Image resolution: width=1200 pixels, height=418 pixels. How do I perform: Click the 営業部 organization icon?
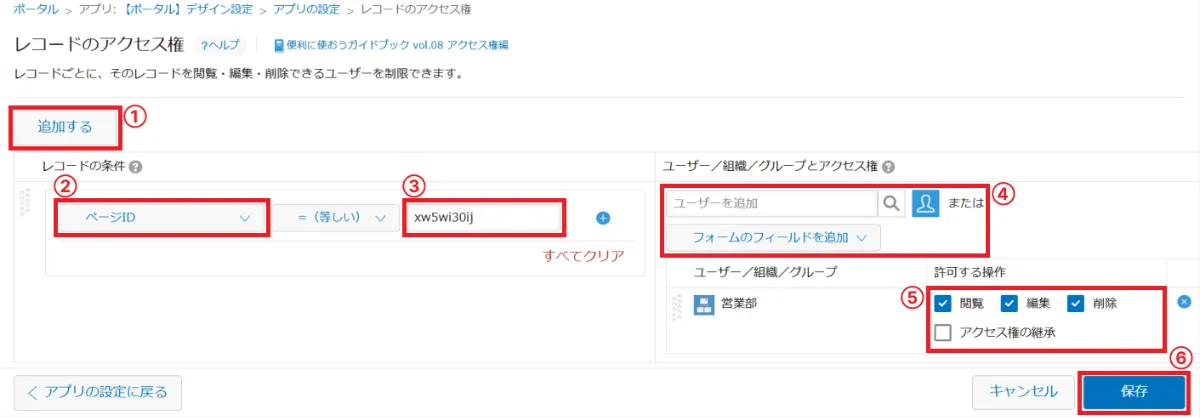pyautogui.click(x=704, y=303)
